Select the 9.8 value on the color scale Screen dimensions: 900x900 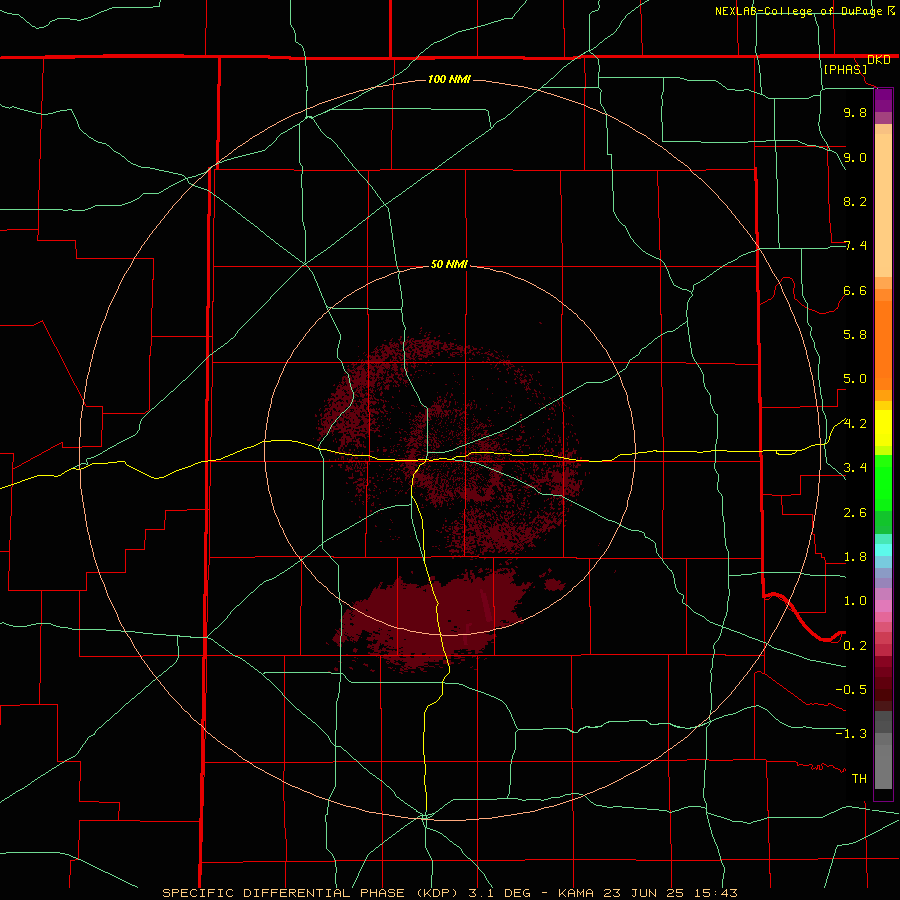[x=855, y=112]
